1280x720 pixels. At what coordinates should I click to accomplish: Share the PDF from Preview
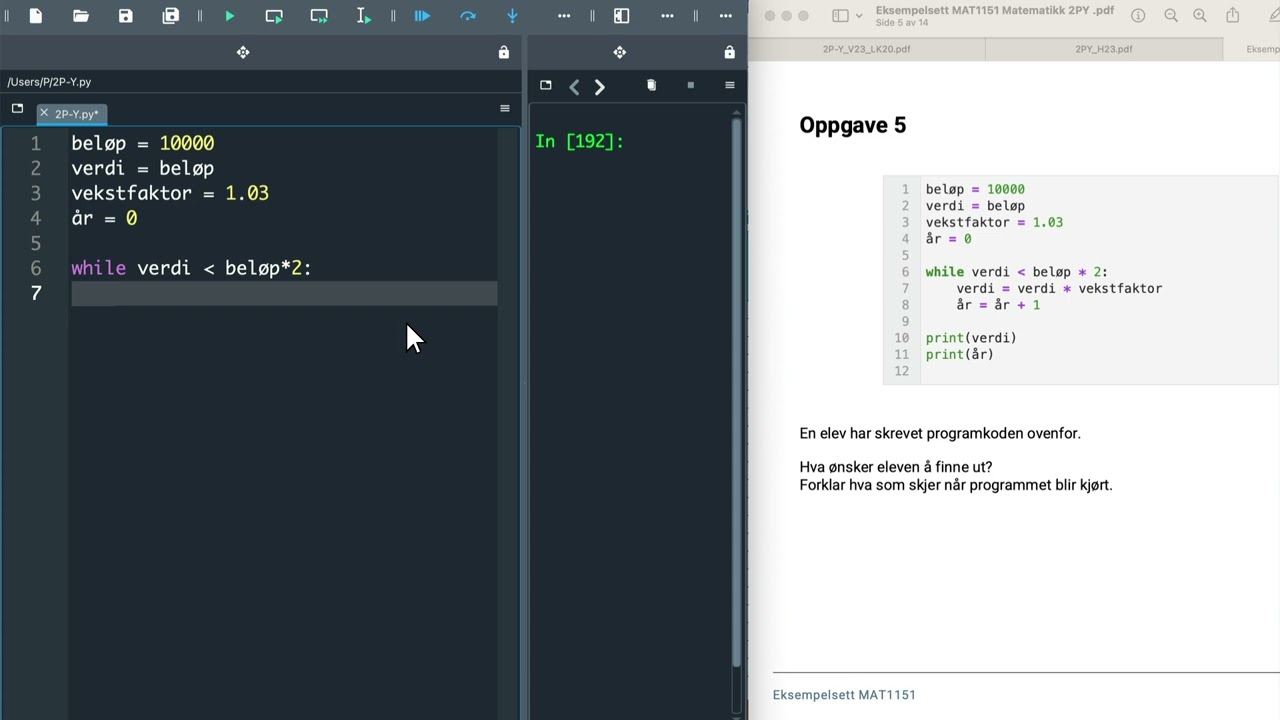(x=1232, y=16)
